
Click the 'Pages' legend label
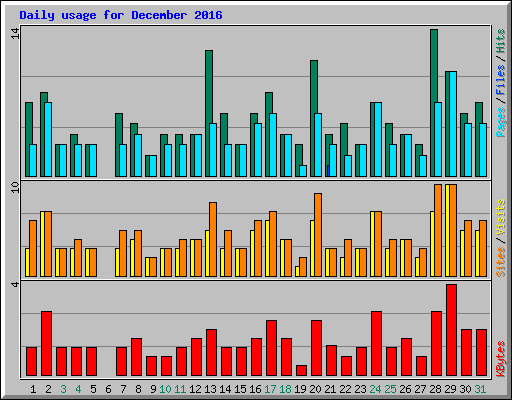click(501, 122)
